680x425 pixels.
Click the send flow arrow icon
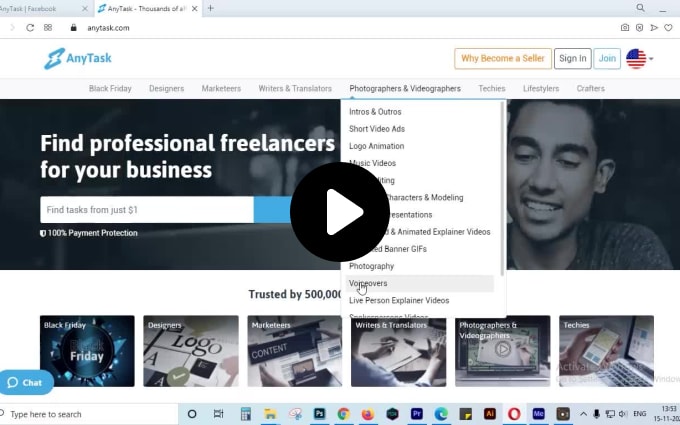pos(654,28)
